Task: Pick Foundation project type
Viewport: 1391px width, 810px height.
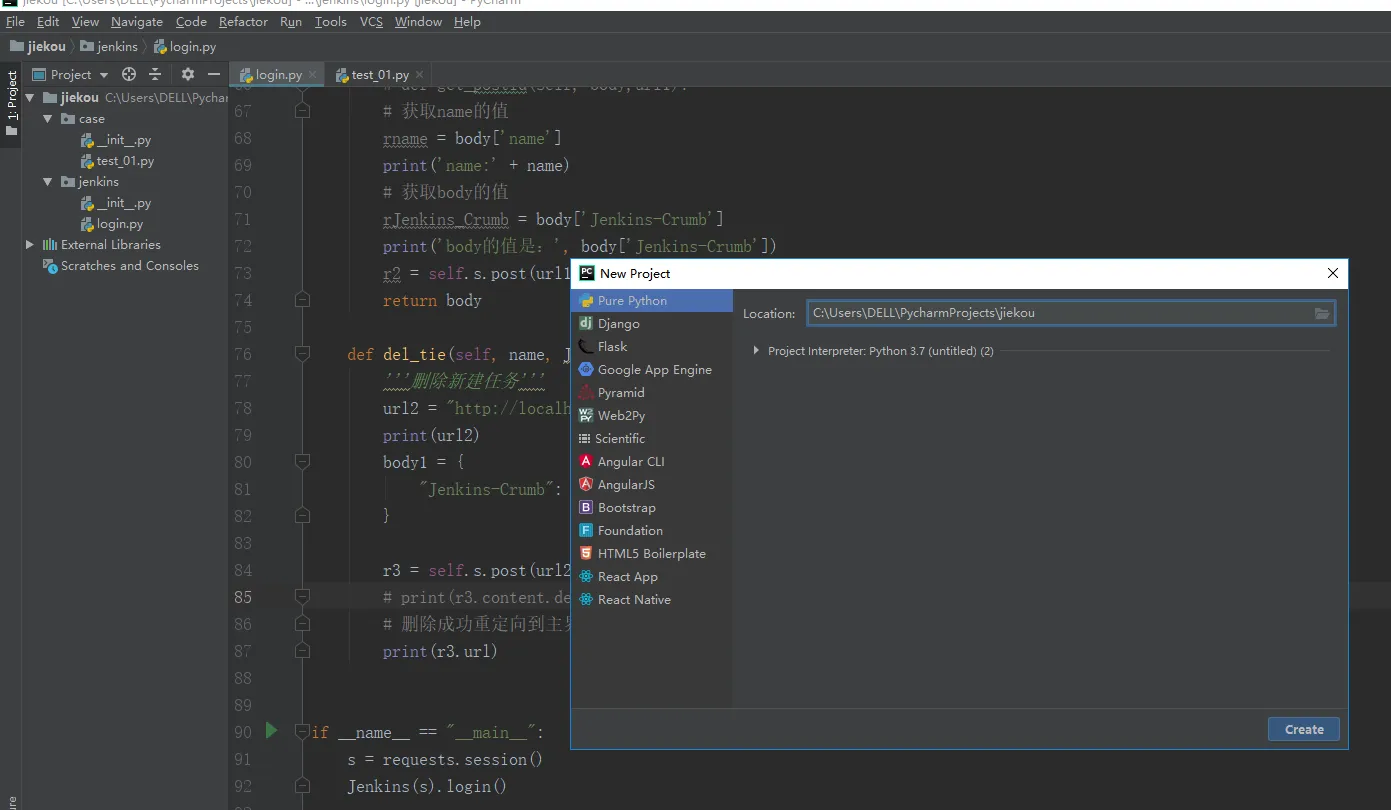Action: (x=651, y=531)
